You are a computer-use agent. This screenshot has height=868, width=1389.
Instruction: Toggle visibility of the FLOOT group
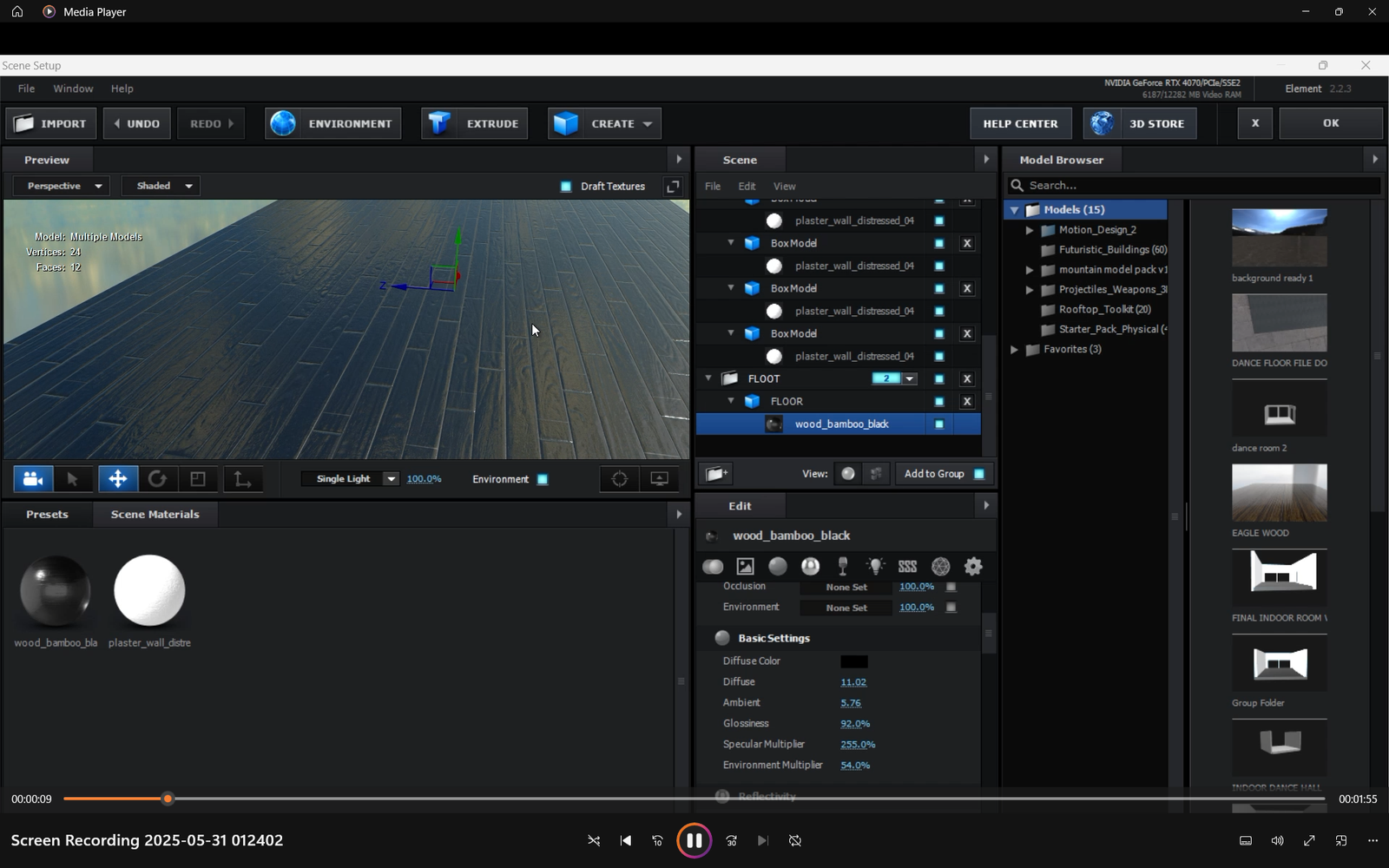pyautogui.click(x=938, y=378)
